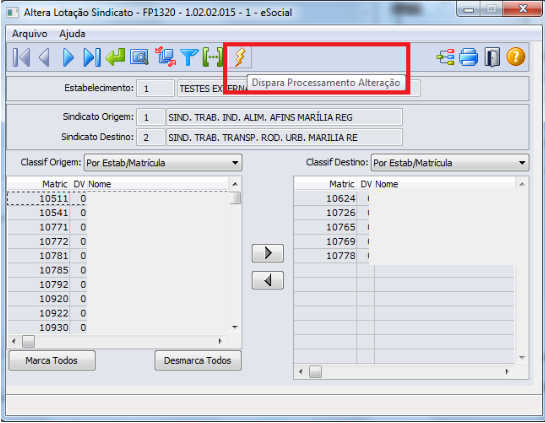The height and width of the screenshot is (423, 545).
Task: Click origin list Matric column header
Action: (x=39, y=184)
